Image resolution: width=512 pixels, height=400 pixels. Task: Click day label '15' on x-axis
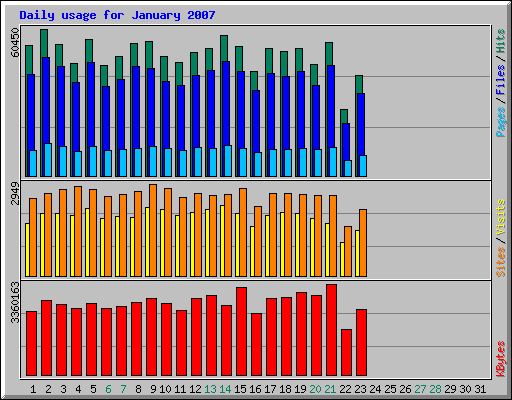coord(240,389)
